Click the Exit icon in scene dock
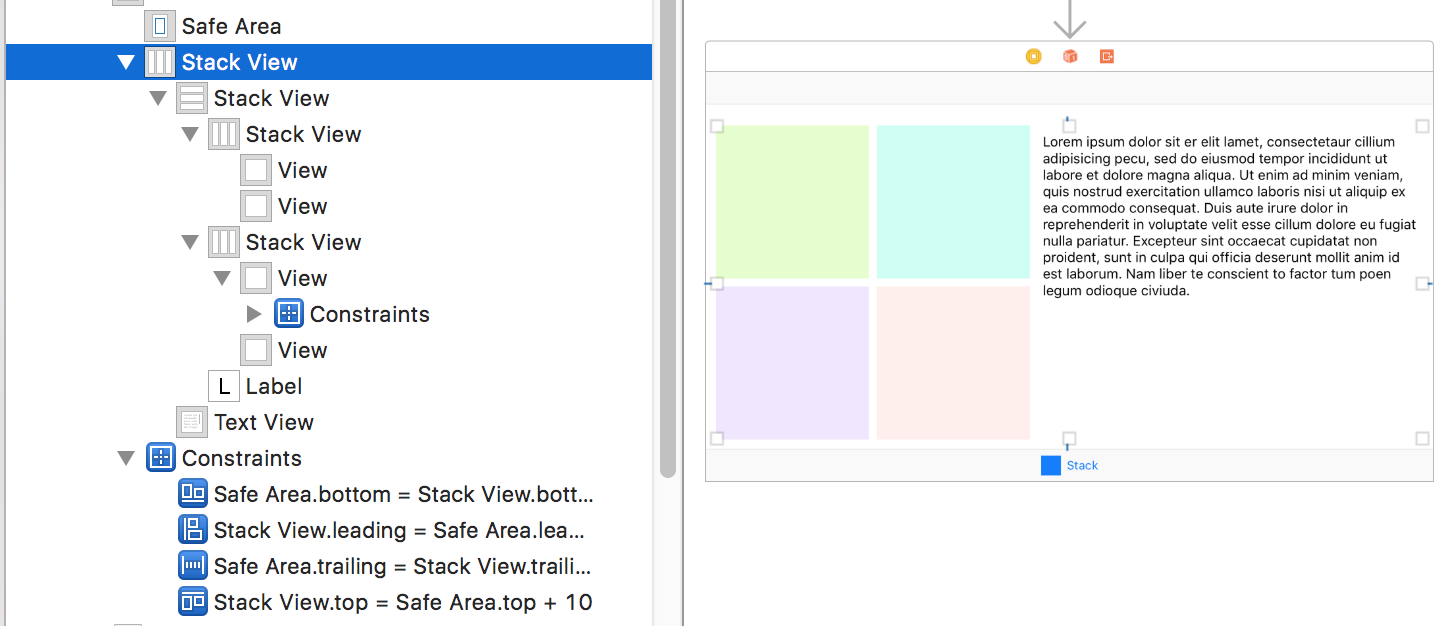 pyautogui.click(x=1107, y=57)
